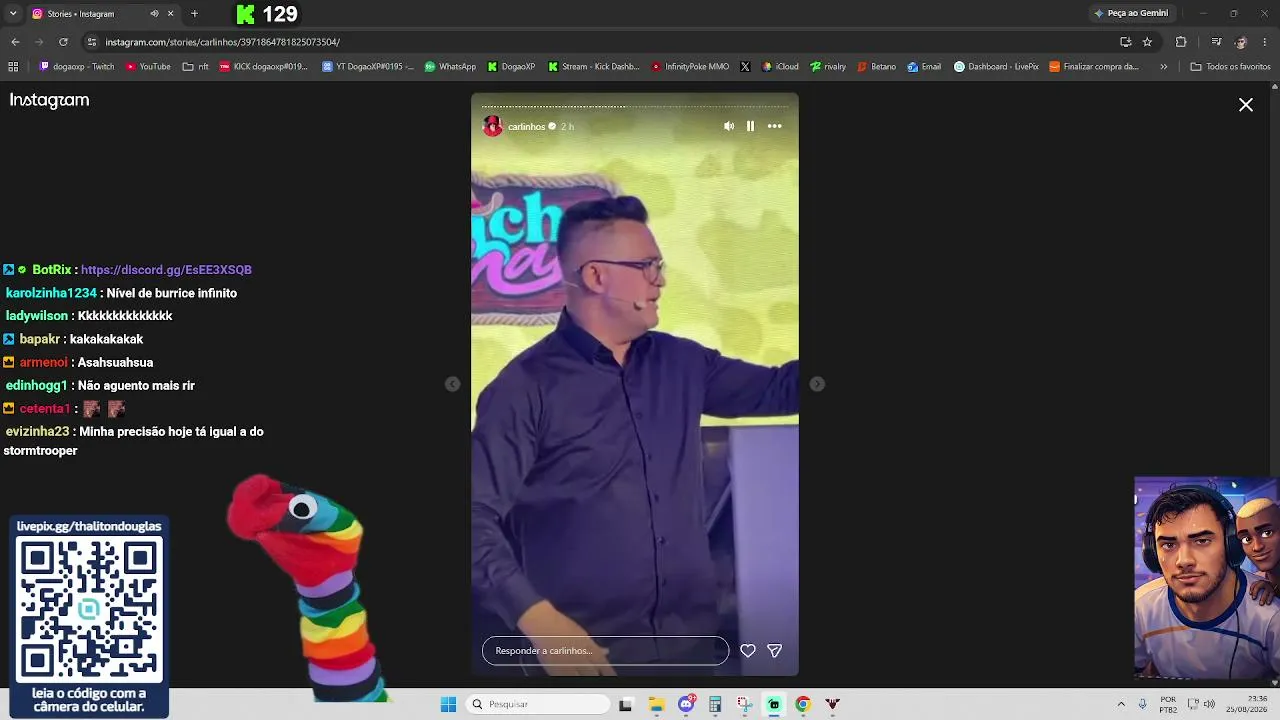The width and height of the screenshot is (1280, 720).
Task: Open the browser extensions menu
Action: click(x=1181, y=42)
